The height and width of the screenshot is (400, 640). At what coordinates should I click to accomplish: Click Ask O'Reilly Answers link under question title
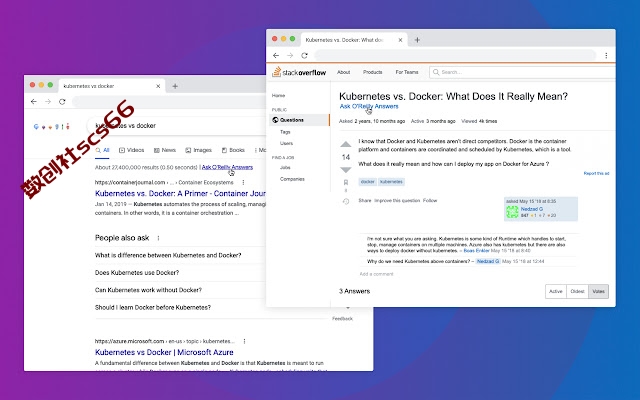[369, 107]
